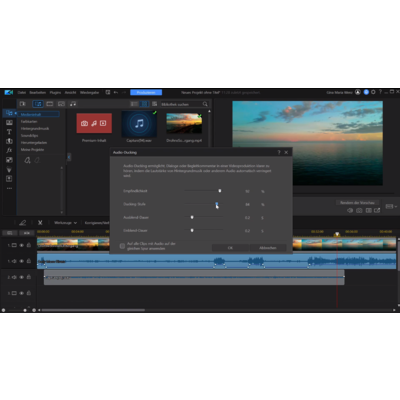Click the undo arrow in top bar

click(116, 92)
